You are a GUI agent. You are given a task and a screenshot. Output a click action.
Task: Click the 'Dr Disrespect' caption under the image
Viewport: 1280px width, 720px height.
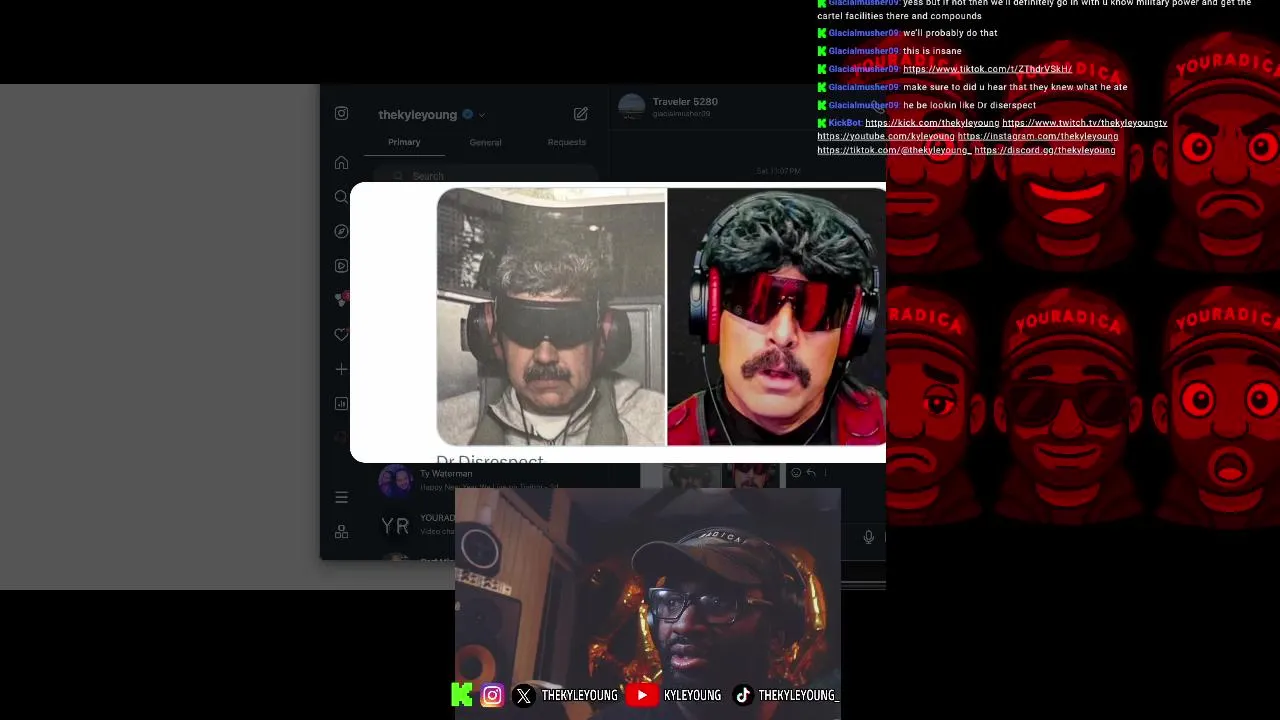coord(490,458)
